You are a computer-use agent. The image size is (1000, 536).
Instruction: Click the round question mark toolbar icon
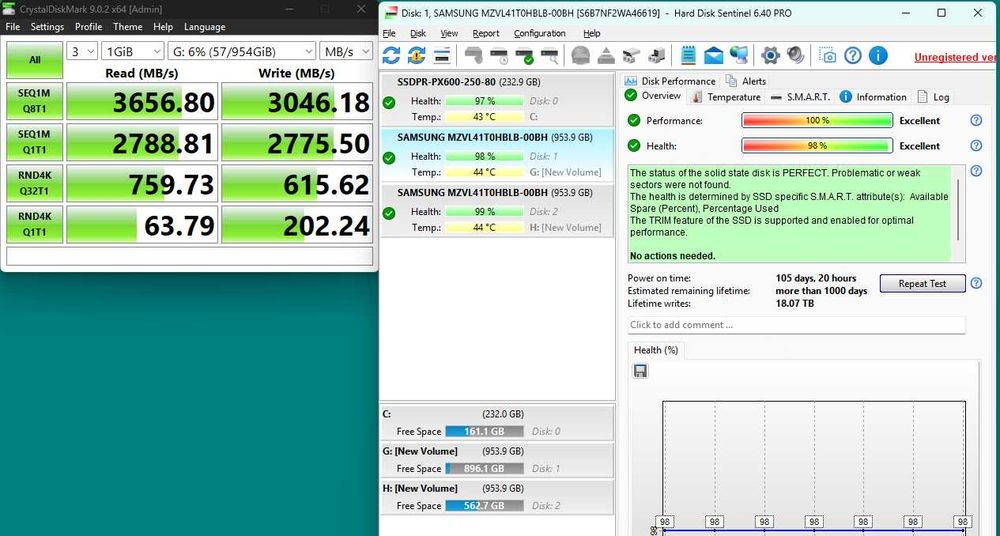point(853,56)
